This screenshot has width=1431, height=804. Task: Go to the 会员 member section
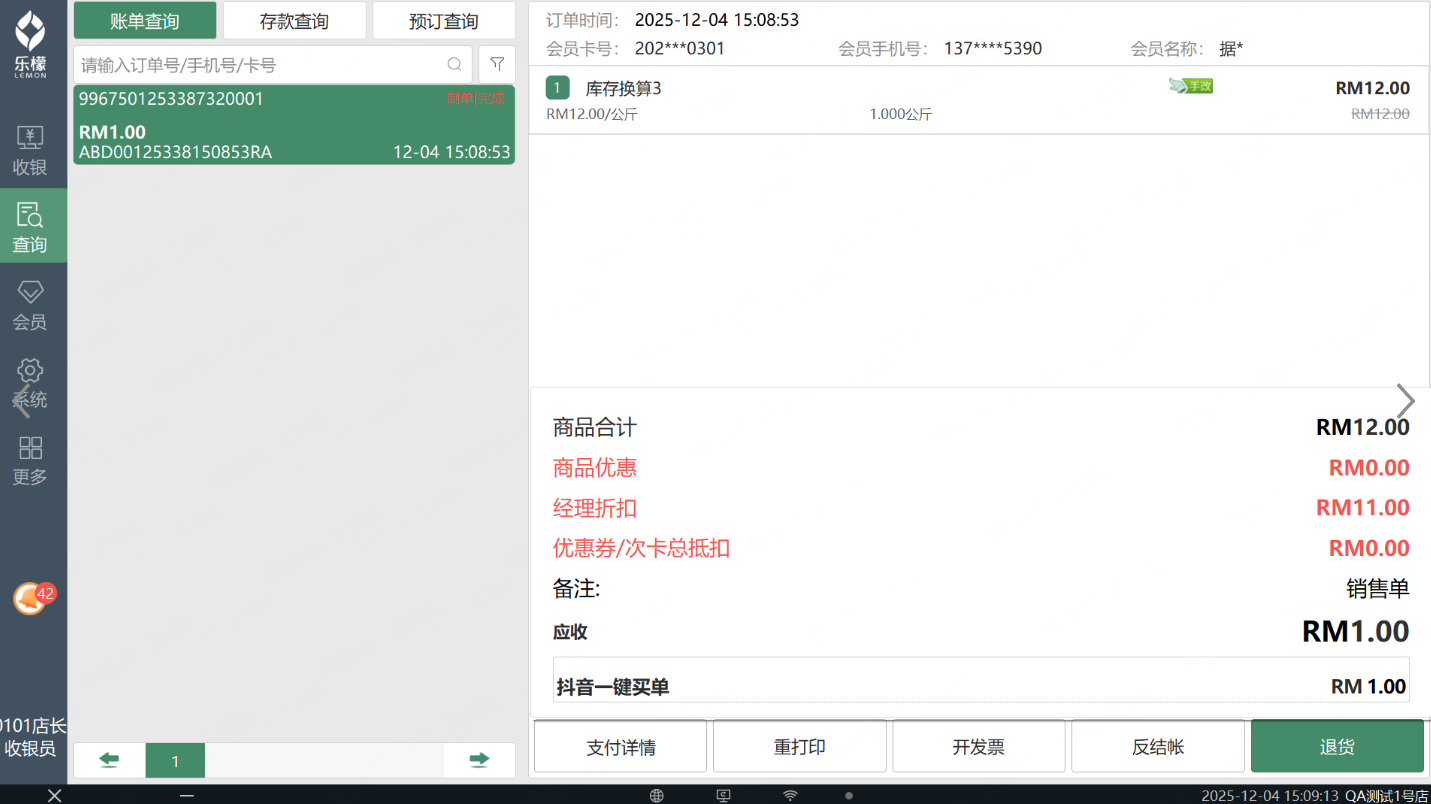(x=30, y=305)
